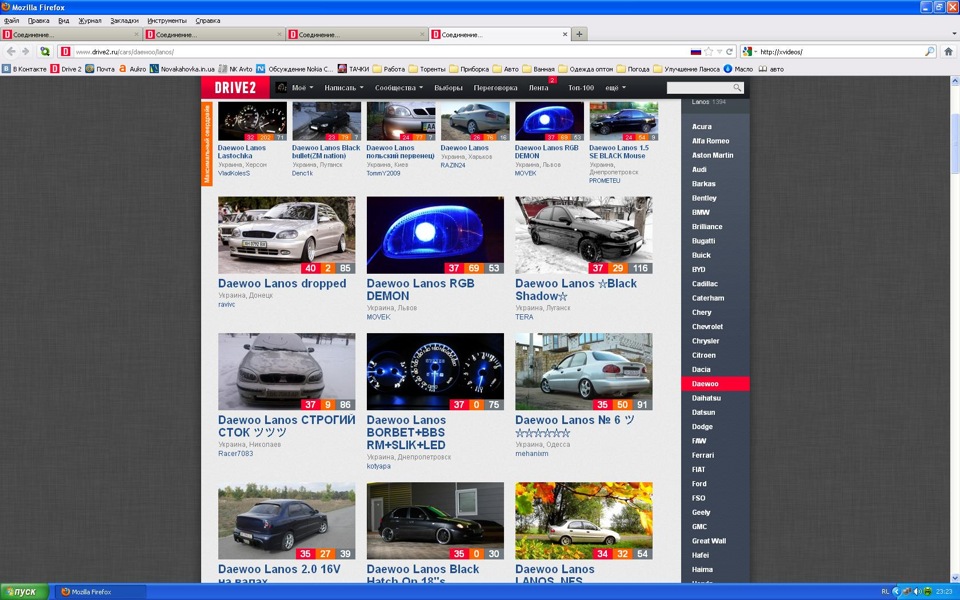Screen dimensions: 960x600
Task: Open the Работа bookmarks folder
Action: 389,69
